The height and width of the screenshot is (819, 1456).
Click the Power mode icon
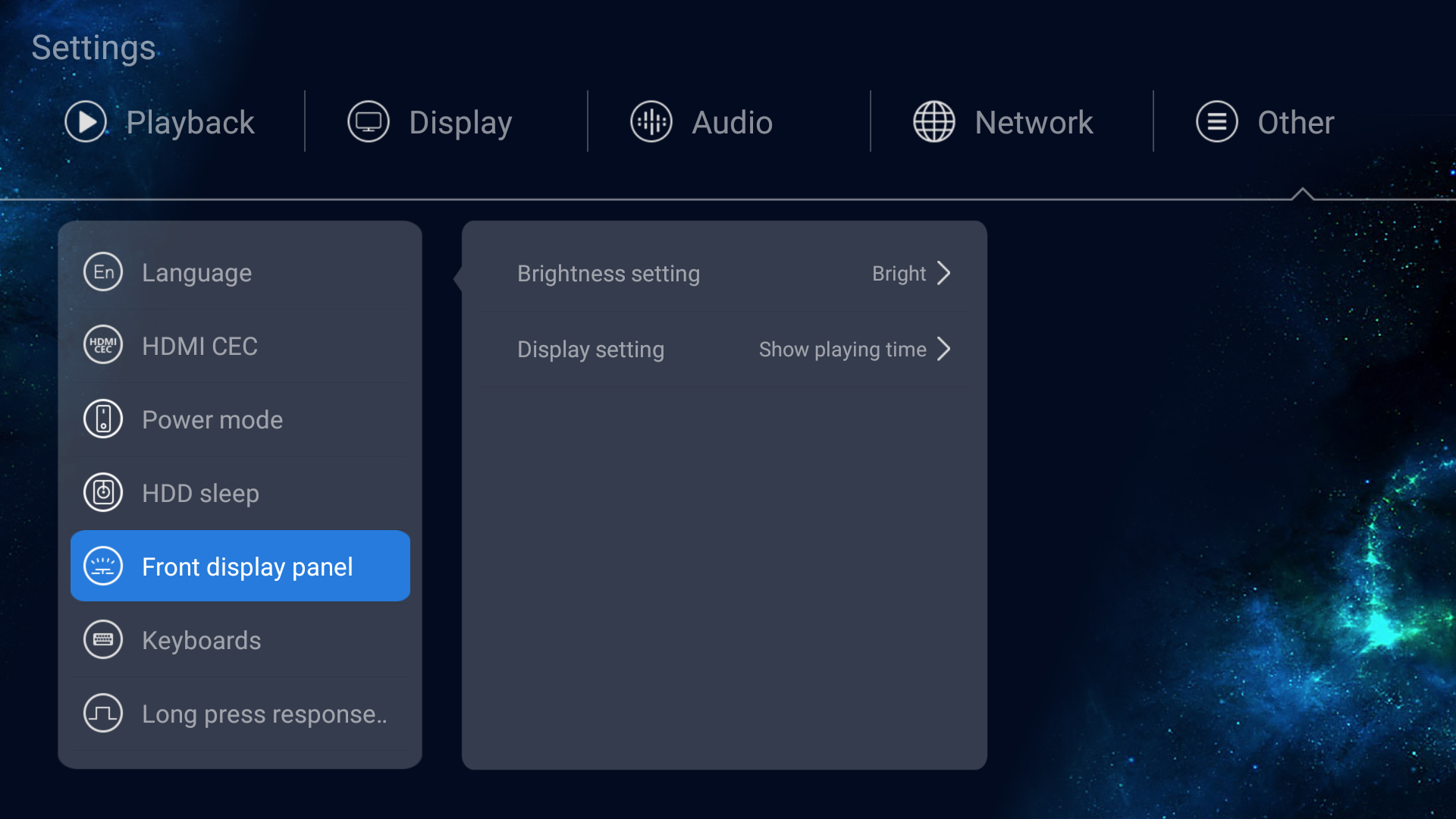[103, 419]
